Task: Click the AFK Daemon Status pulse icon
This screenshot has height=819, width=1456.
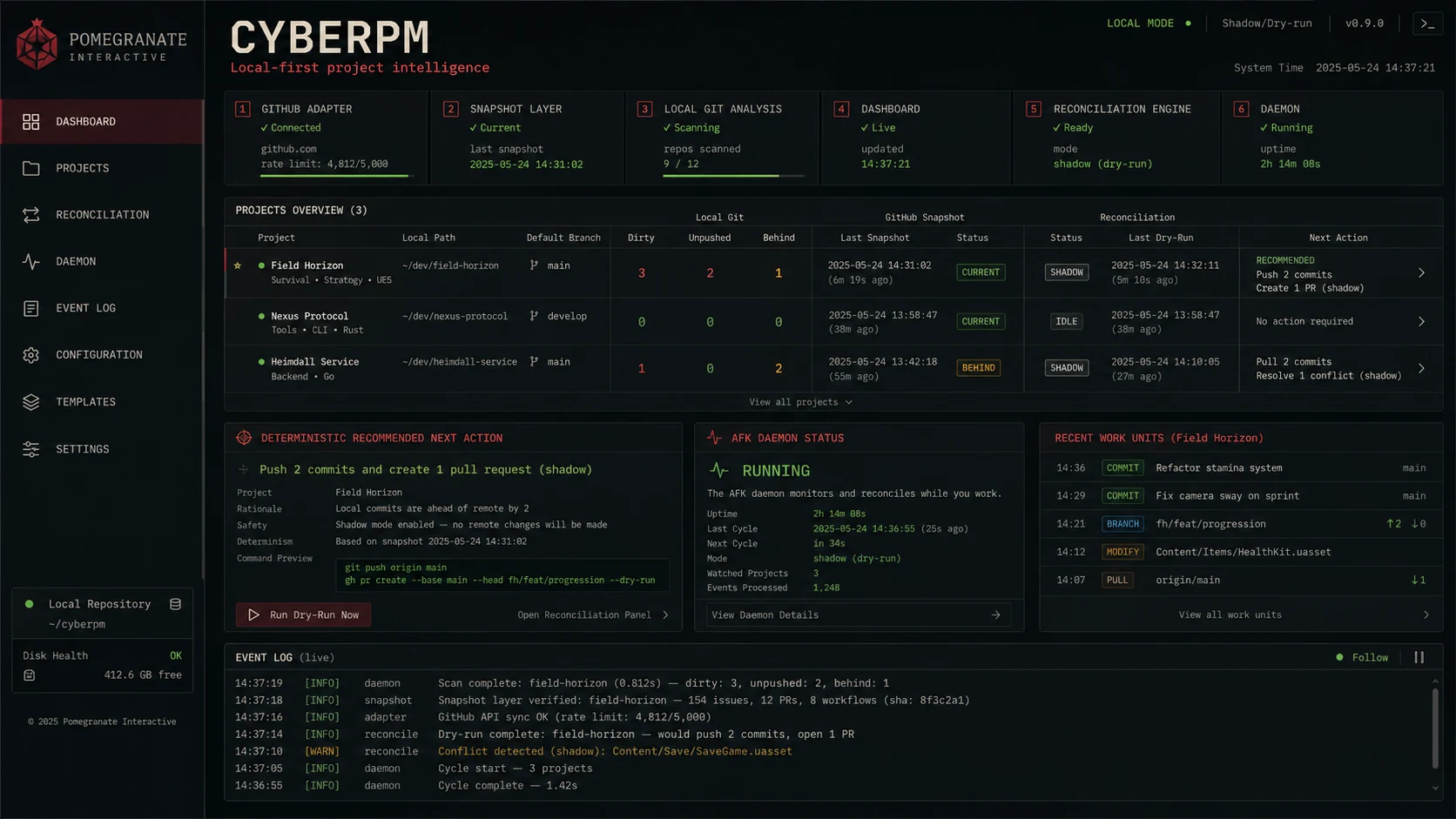Action: (x=714, y=438)
